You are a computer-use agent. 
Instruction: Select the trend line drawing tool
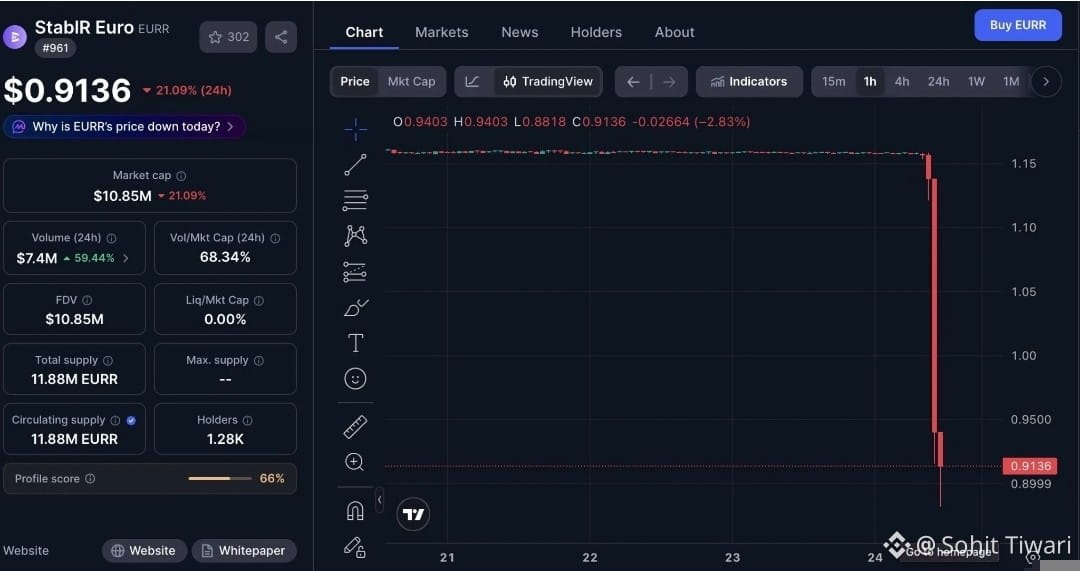click(355, 165)
